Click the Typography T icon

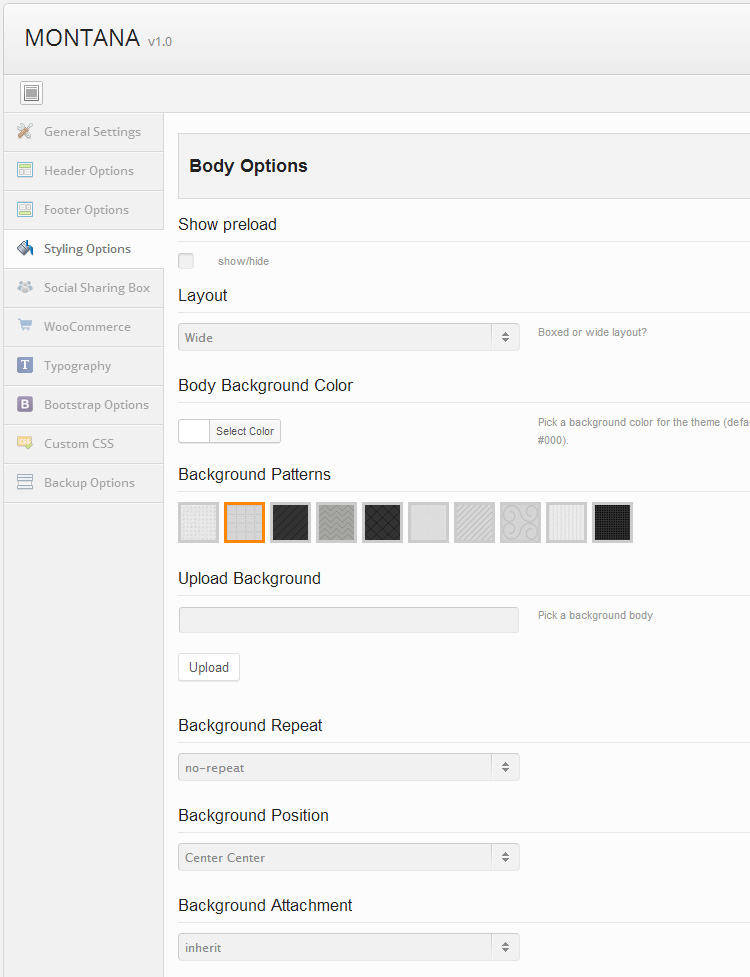(x=25, y=366)
